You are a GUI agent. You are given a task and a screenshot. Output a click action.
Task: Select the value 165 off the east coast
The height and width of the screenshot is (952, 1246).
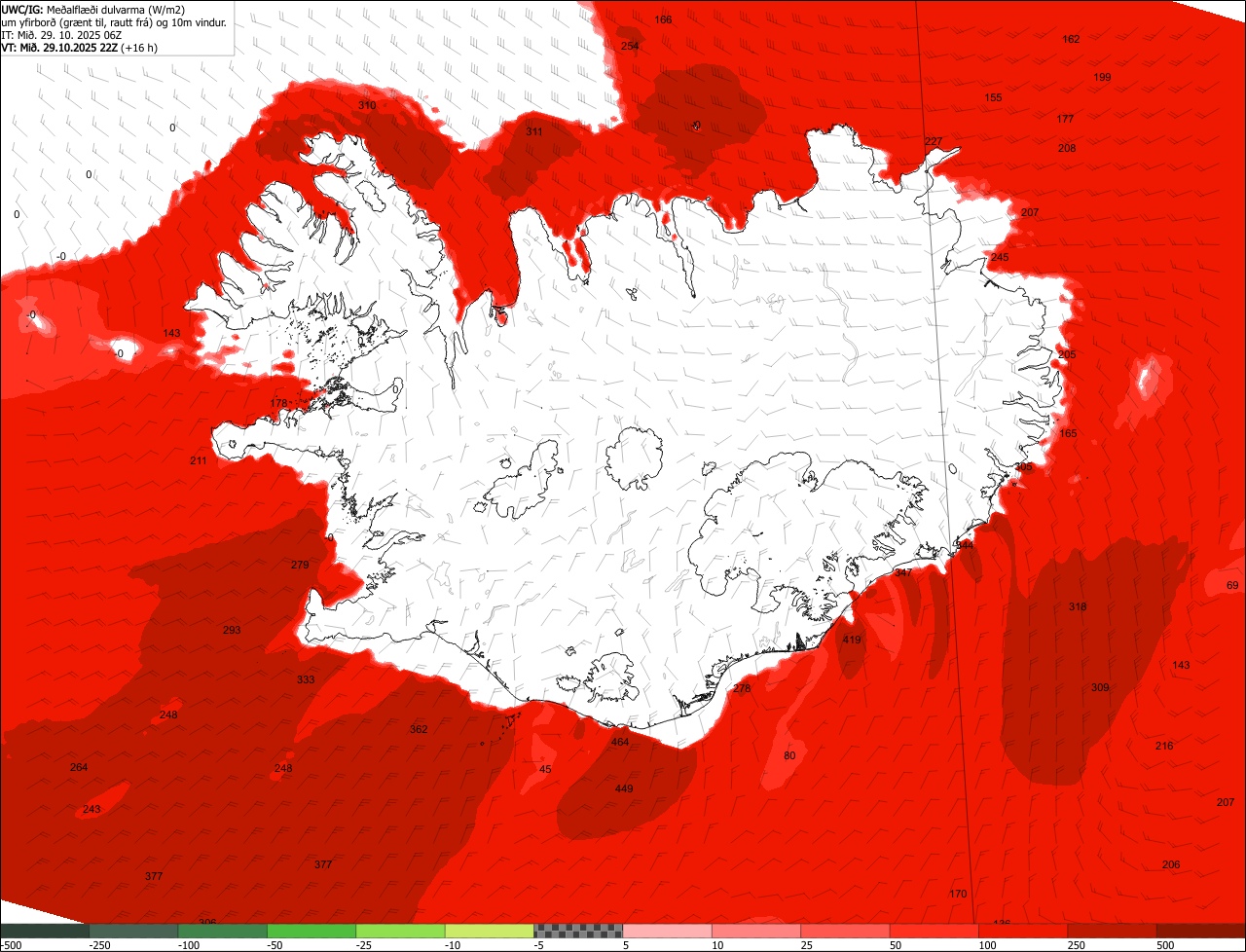pyautogui.click(x=1068, y=433)
